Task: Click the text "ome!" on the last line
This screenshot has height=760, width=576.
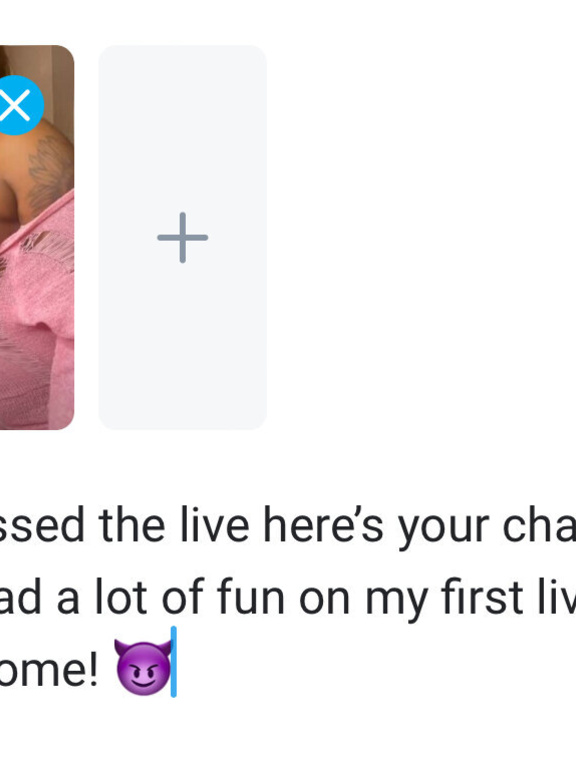Action: [48, 669]
